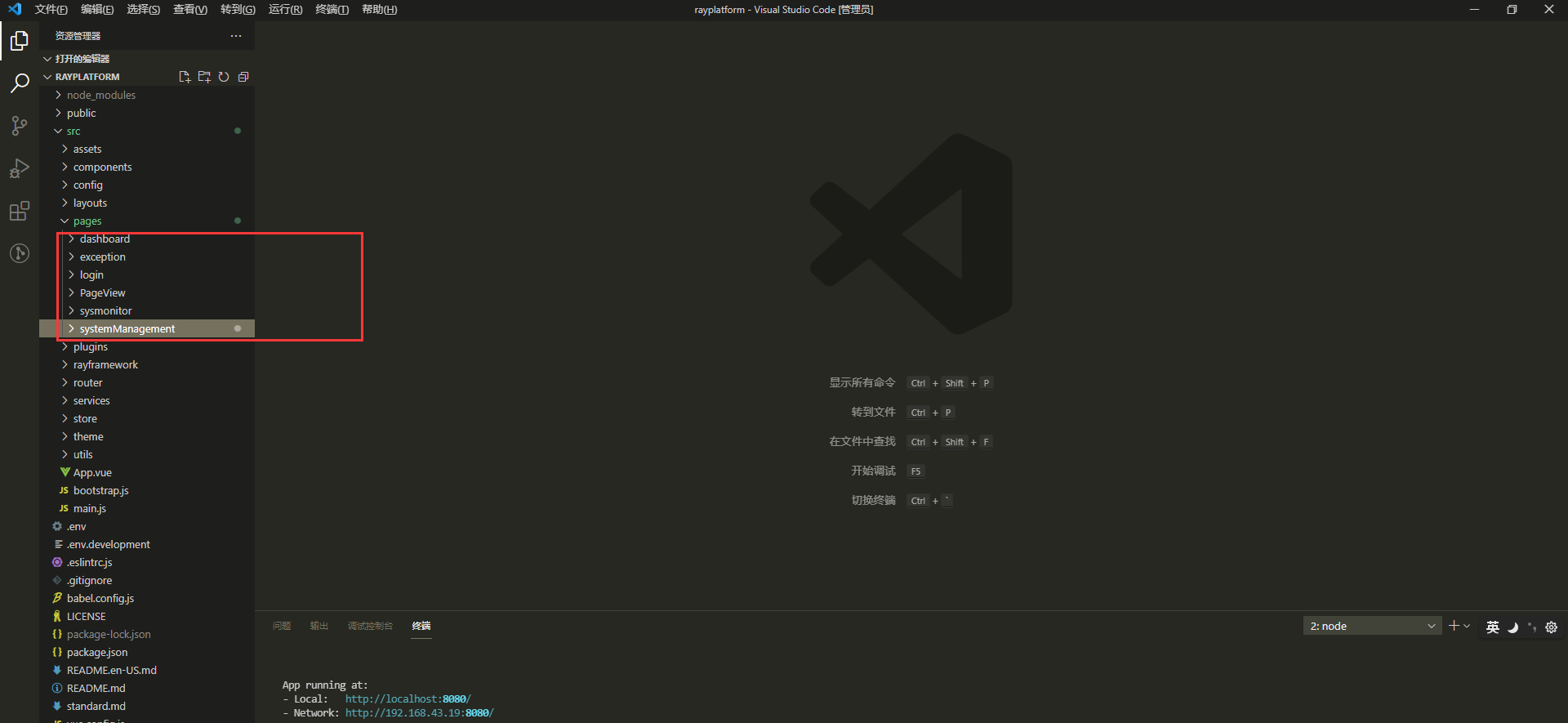Image resolution: width=1568 pixels, height=723 pixels.
Task: Open the bootstrap.js file
Action: pyautogui.click(x=147, y=490)
